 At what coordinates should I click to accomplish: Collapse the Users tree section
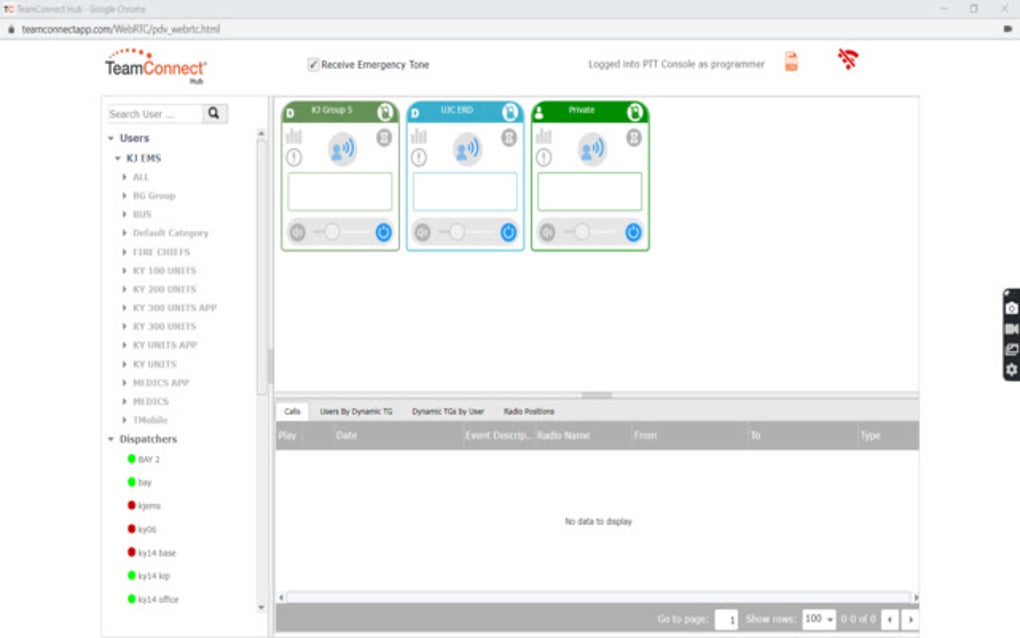coord(110,138)
